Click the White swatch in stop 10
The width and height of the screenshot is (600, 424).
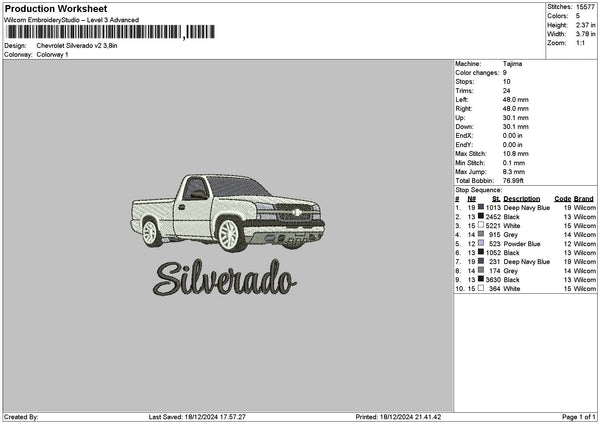click(480, 288)
